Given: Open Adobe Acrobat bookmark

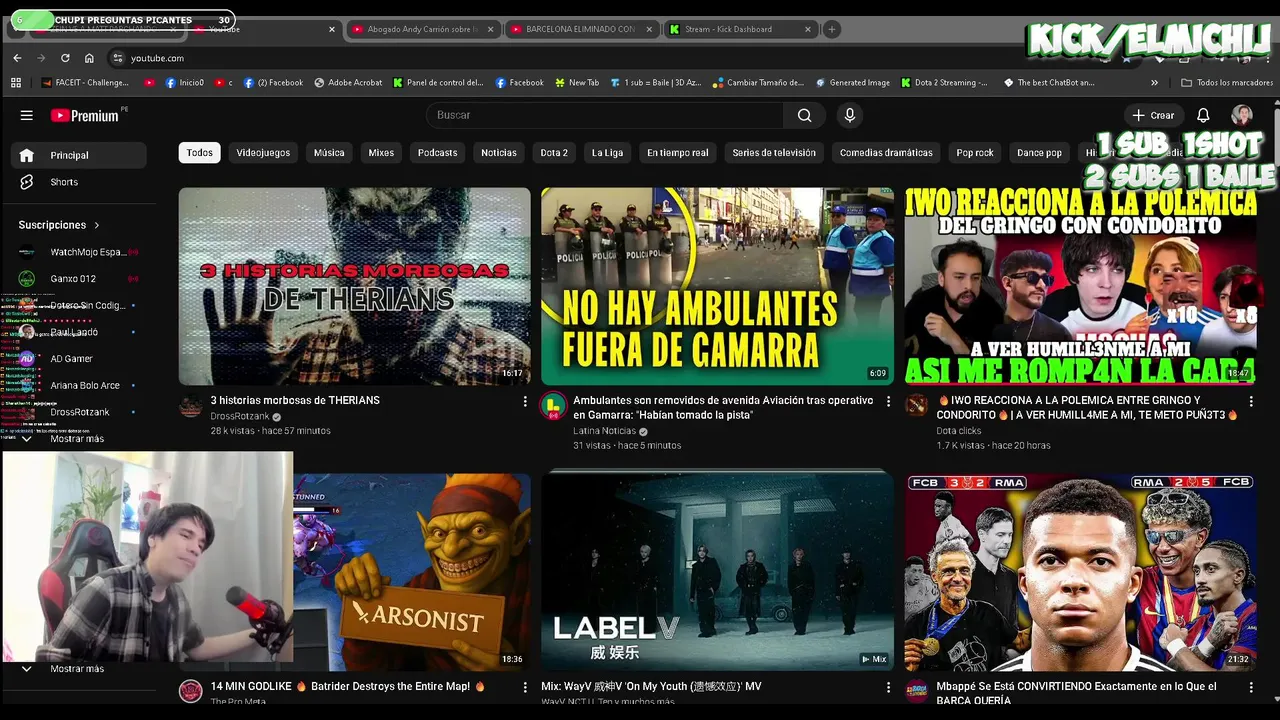Looking at the screenshot, I should (347, 83).
